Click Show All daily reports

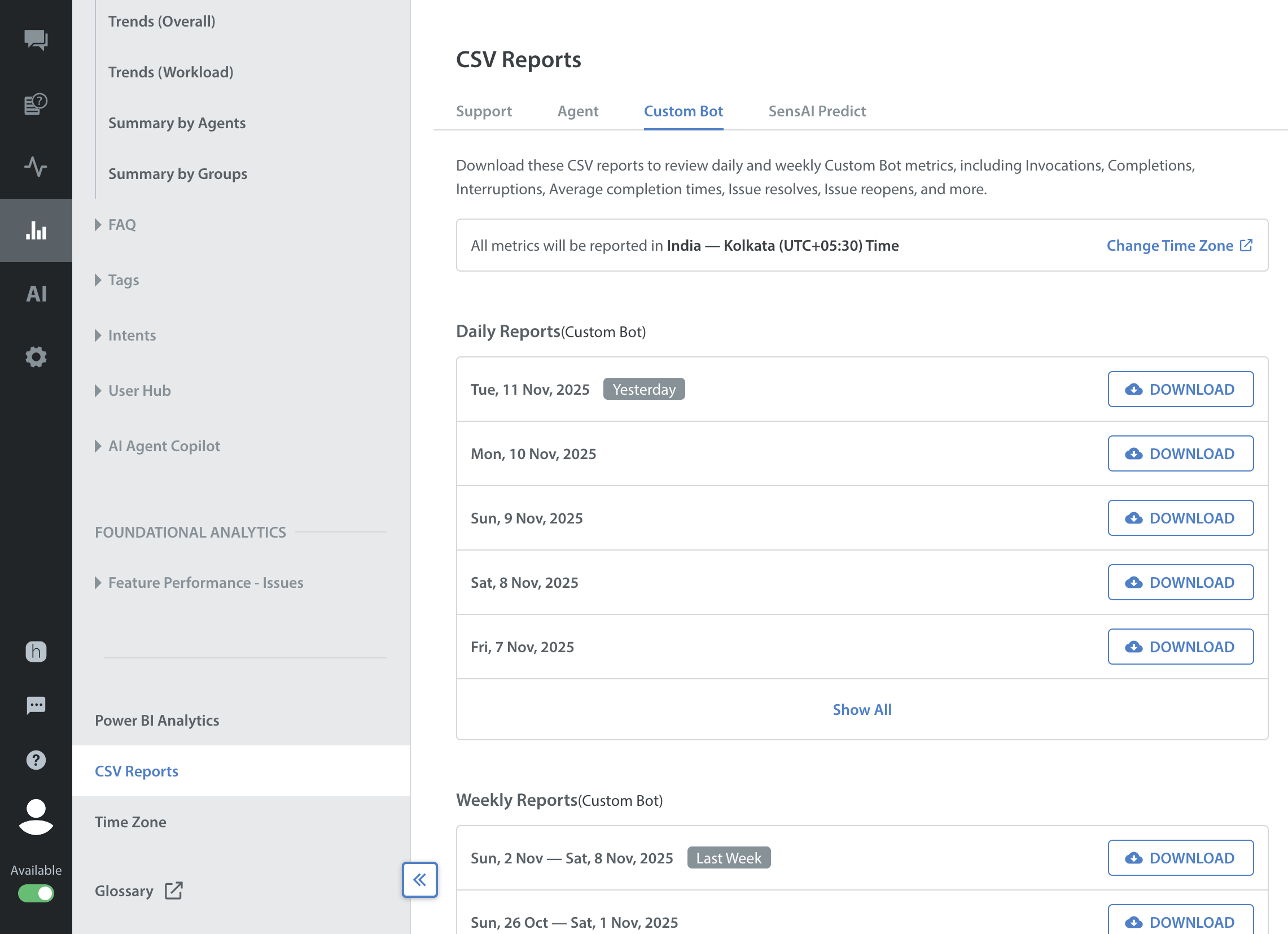click(x=861, y=709)
